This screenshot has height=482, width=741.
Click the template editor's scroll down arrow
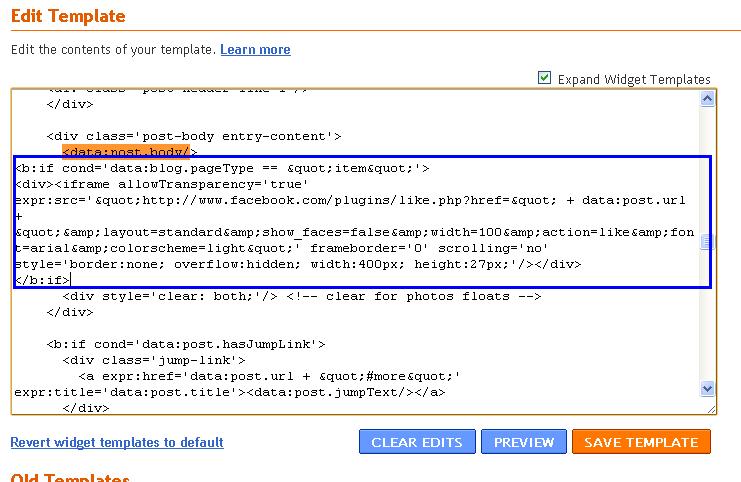click(x=708, y=388)
